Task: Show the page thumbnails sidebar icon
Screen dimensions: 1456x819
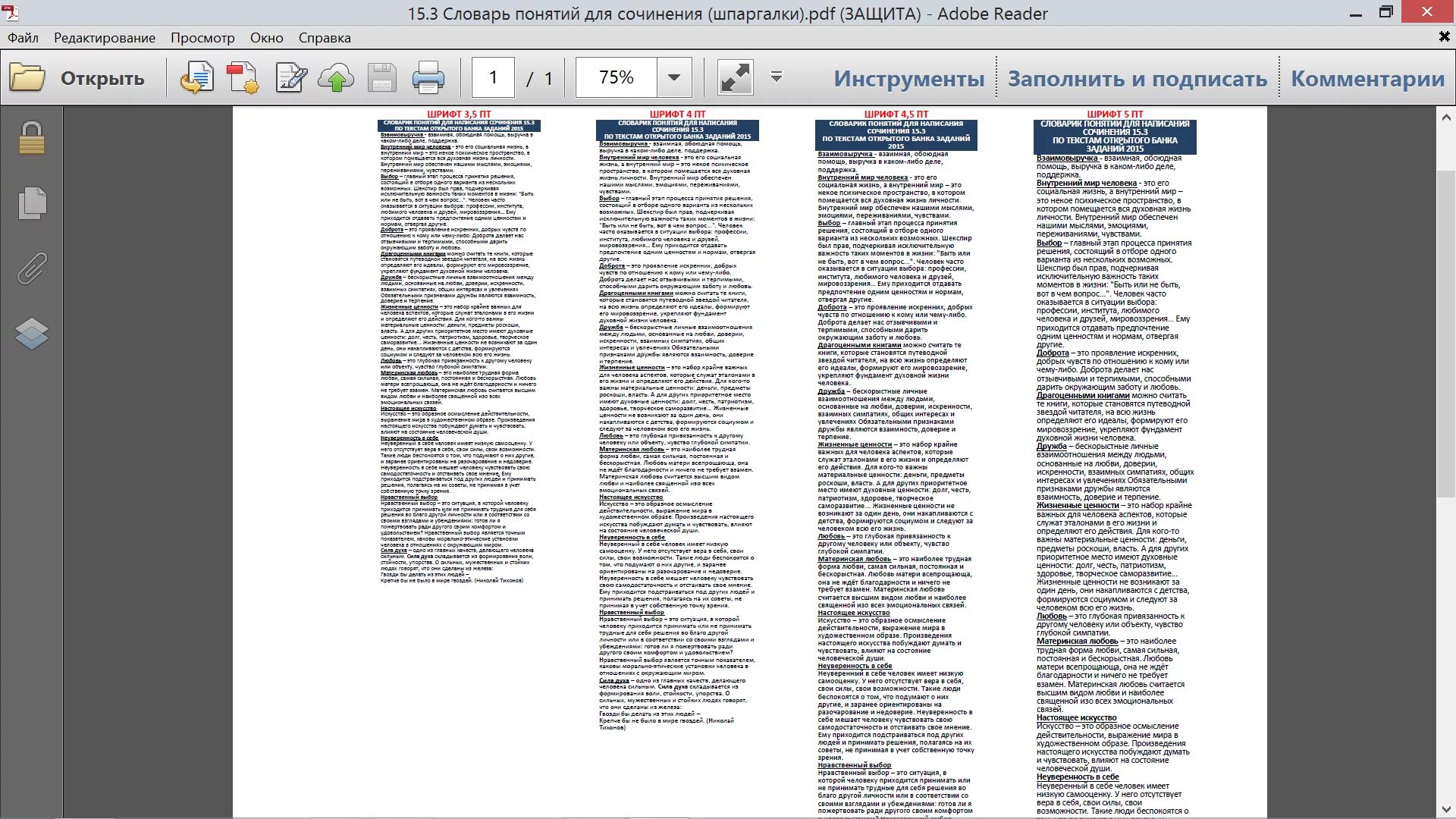Action: pyautogui.click(x=32, y=202)
